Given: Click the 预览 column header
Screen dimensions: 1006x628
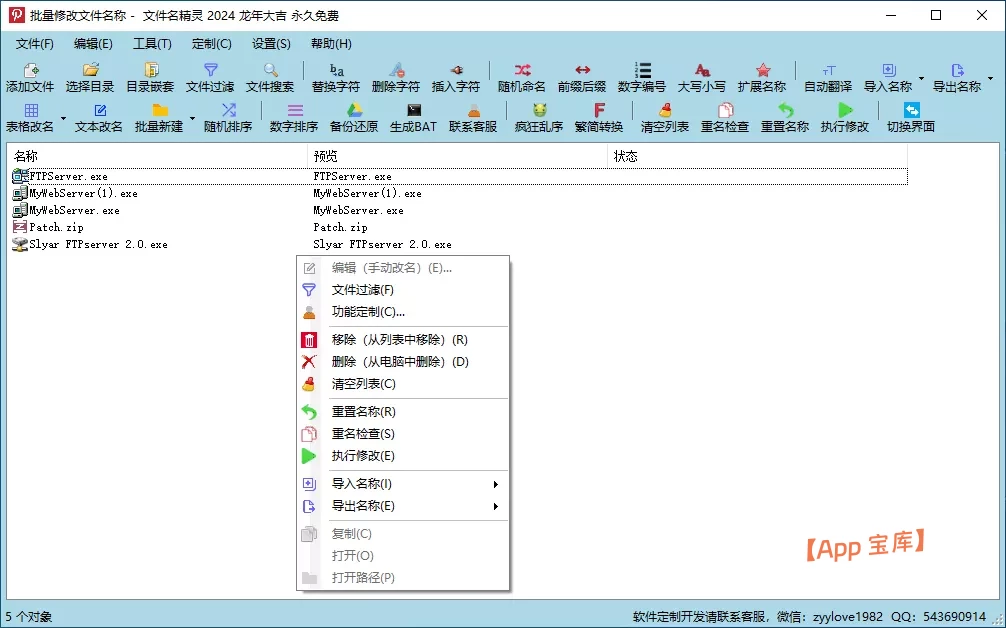Looking at the screenshot, I should point(457,156).
